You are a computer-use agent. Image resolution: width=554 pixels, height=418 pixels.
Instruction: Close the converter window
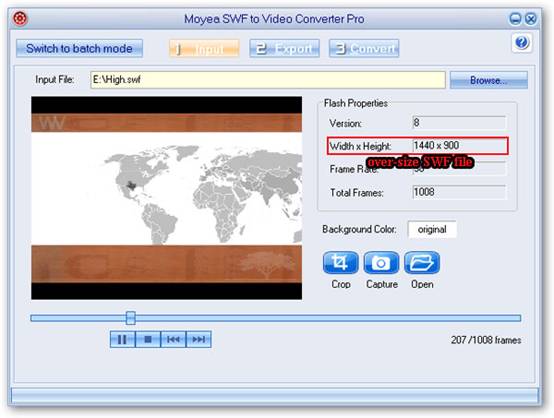click(531, 18)
